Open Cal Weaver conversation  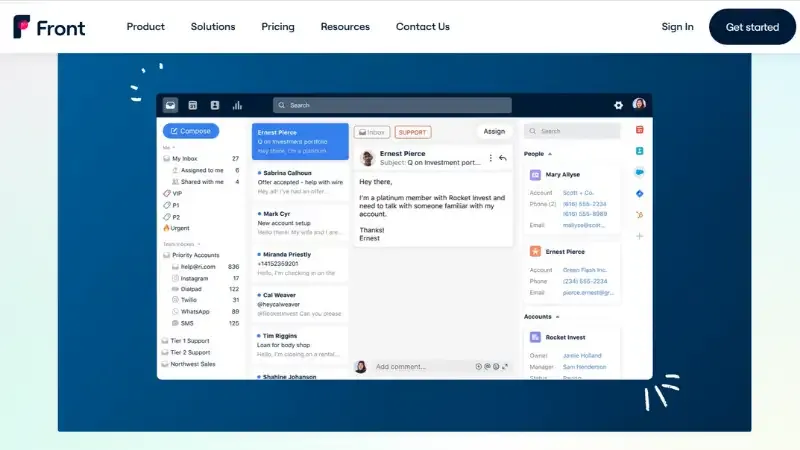300,304
